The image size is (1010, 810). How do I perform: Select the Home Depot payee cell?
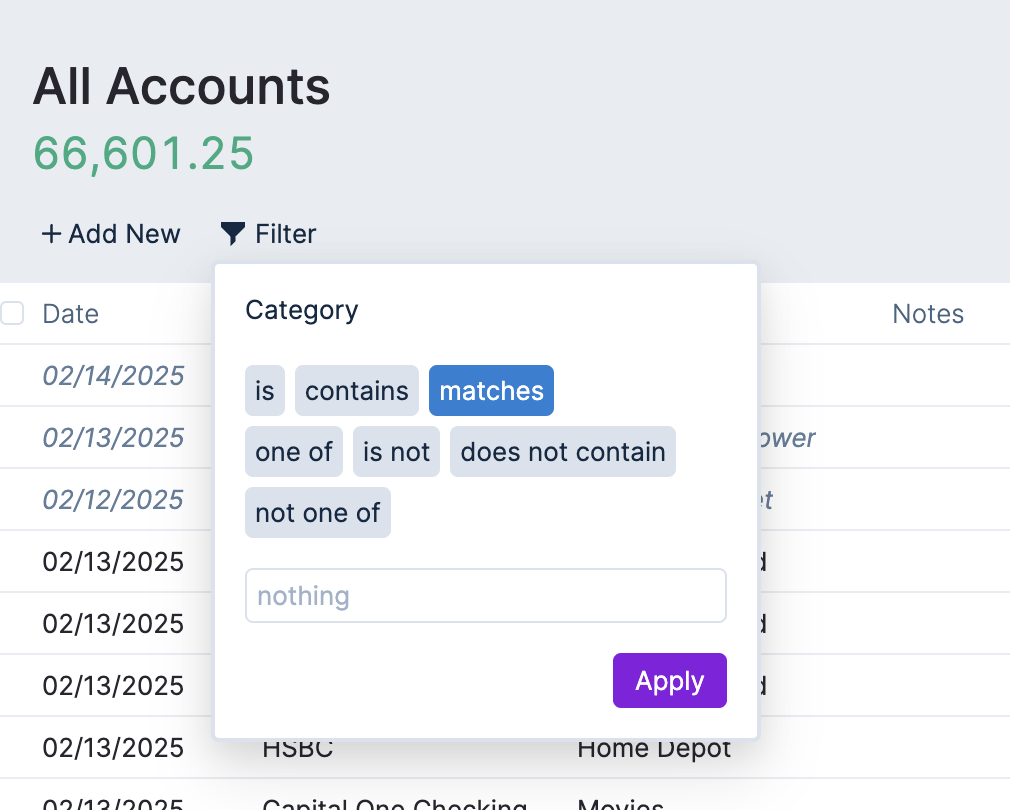[654, 748]
